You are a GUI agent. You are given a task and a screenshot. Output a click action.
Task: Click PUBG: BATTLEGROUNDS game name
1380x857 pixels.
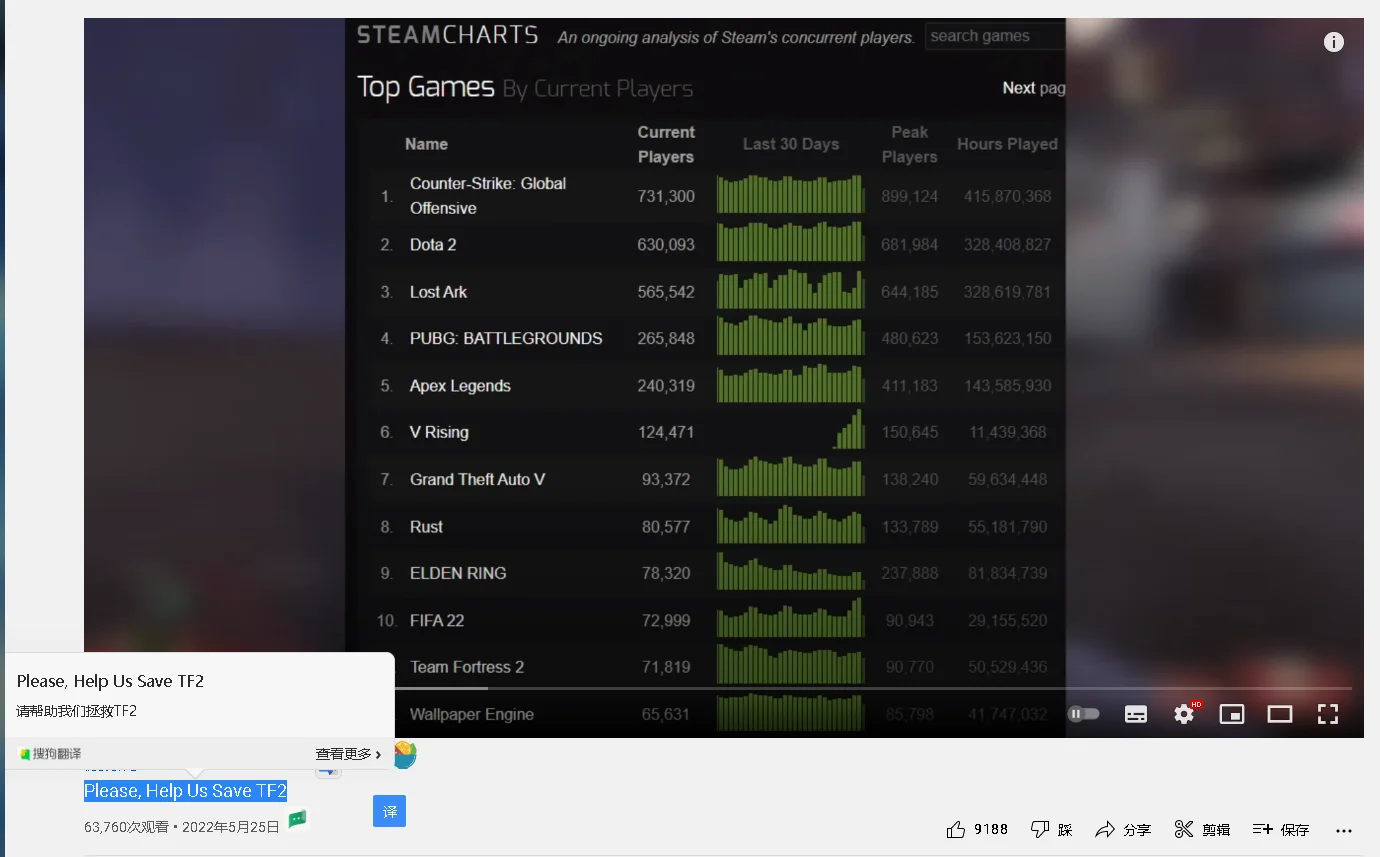506,338
